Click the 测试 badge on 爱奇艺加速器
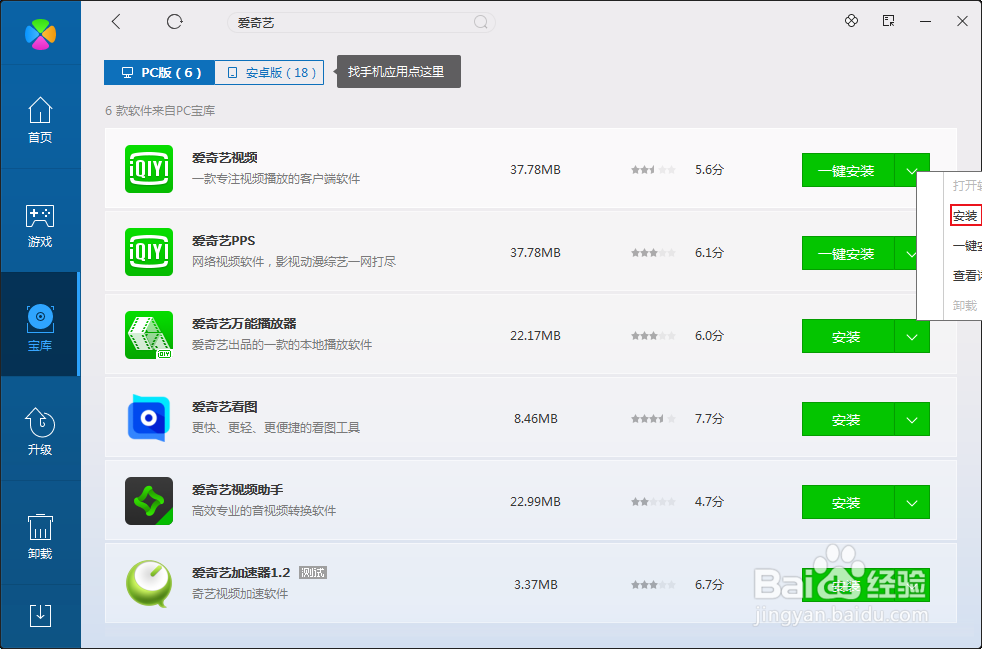 click(313, 573)
